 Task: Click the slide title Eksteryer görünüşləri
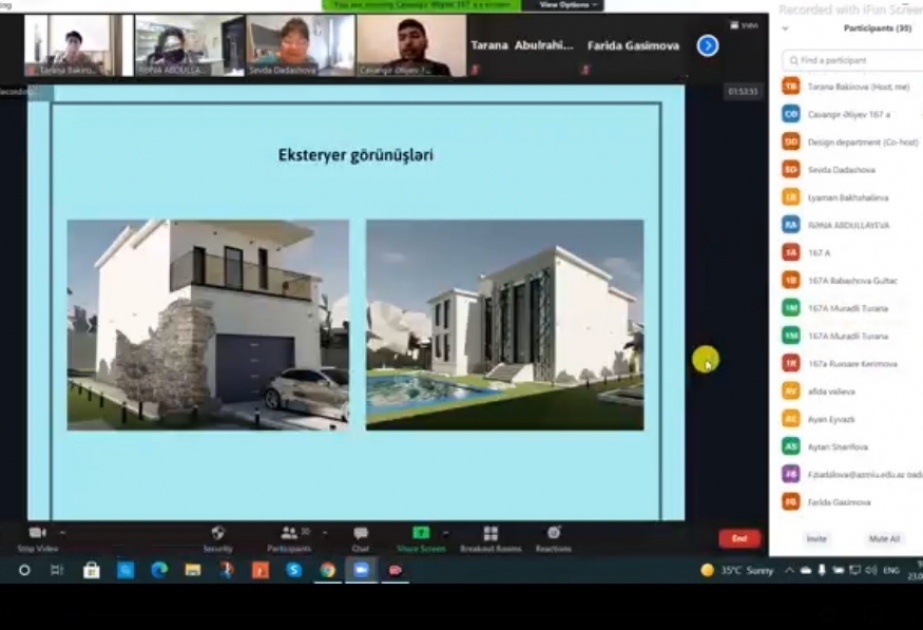click(x=356, y=155)
